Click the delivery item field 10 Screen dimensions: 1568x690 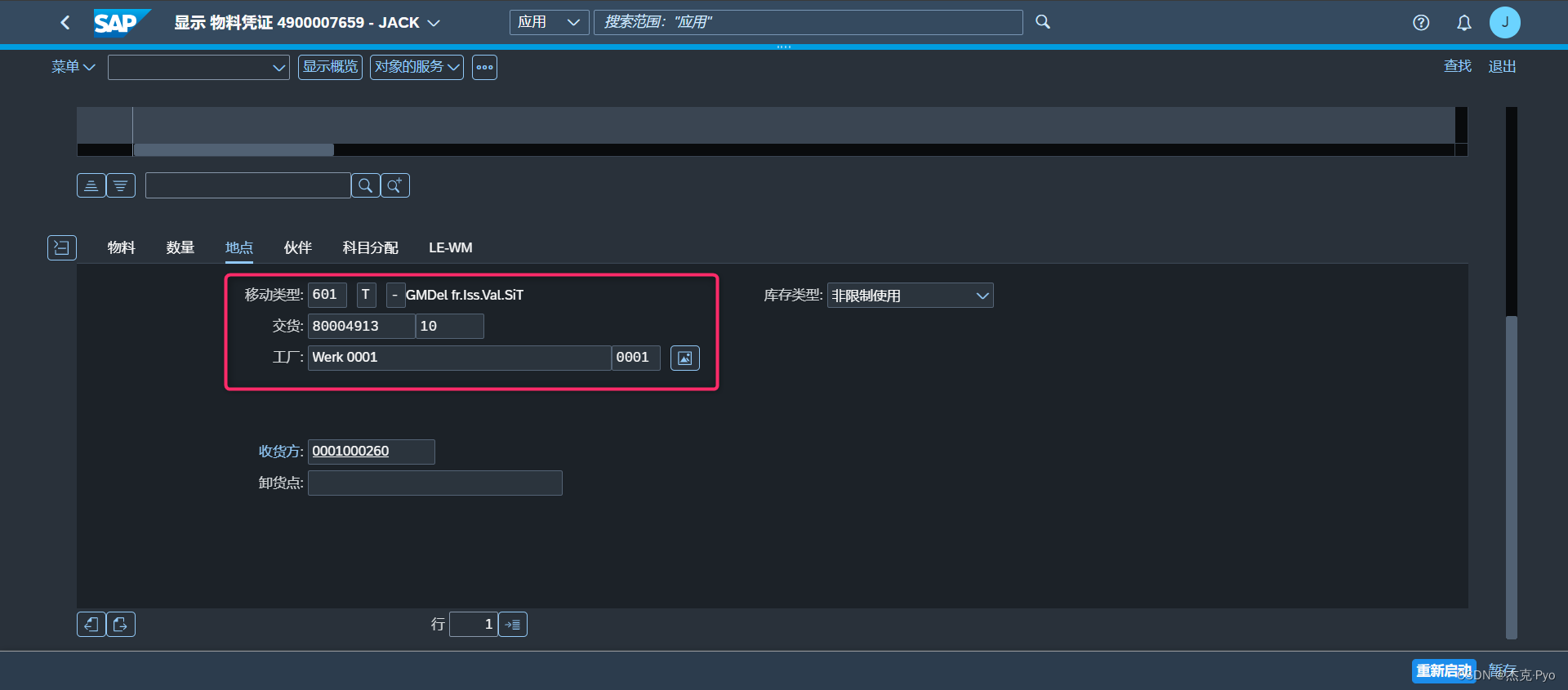[449, 326]
